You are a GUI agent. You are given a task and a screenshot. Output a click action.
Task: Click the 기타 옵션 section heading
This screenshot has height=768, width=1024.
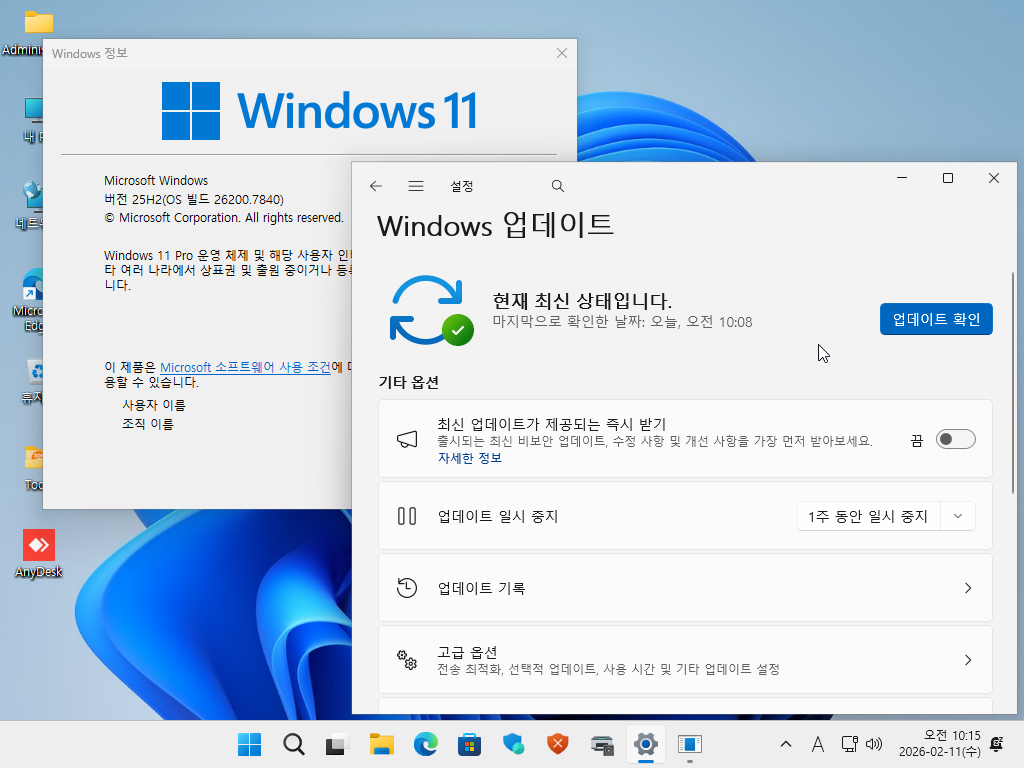409,382
